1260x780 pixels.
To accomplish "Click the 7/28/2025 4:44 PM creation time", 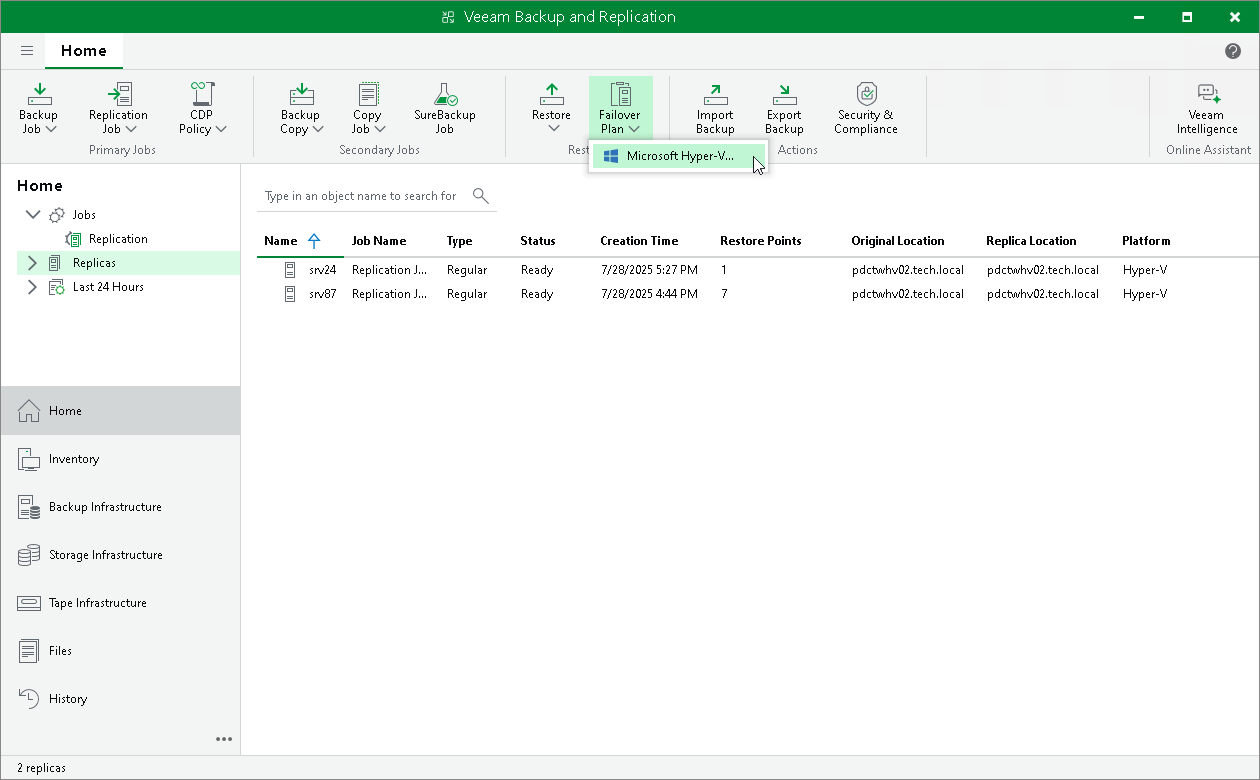I will (649, 294).
